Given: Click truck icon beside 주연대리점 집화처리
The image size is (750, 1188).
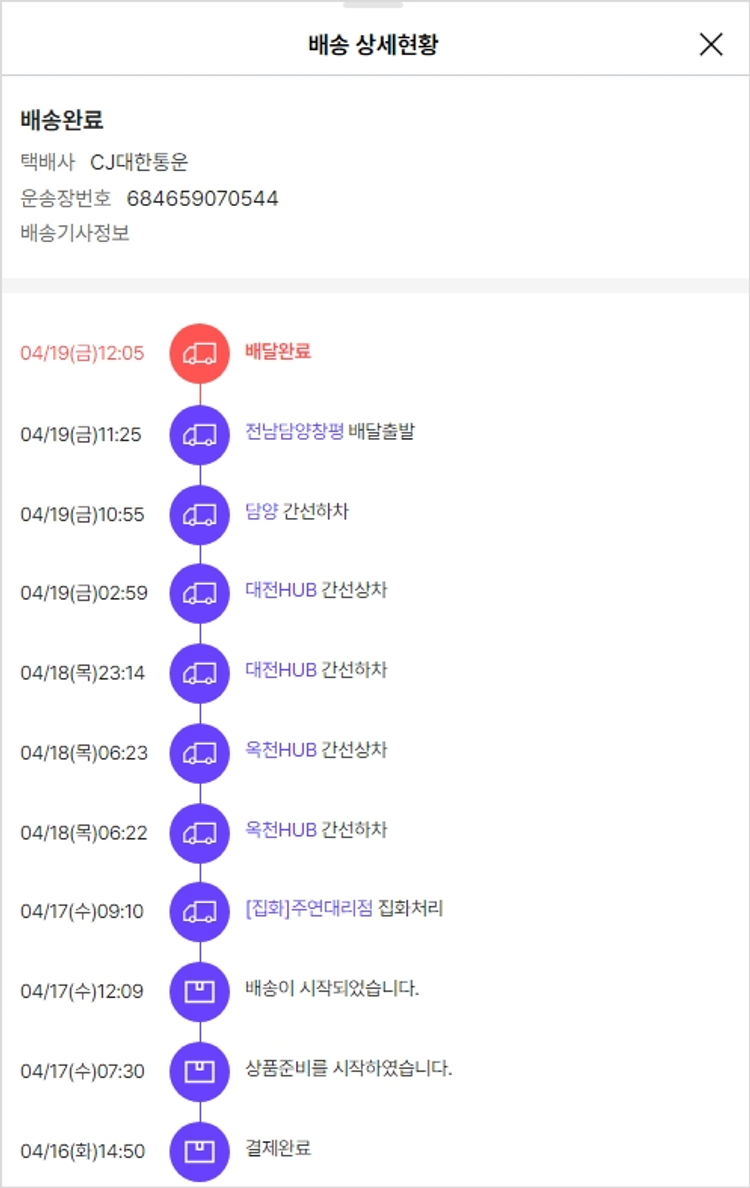Looking at the screenshot, I should pyautogui.click(x=200, y=911).
